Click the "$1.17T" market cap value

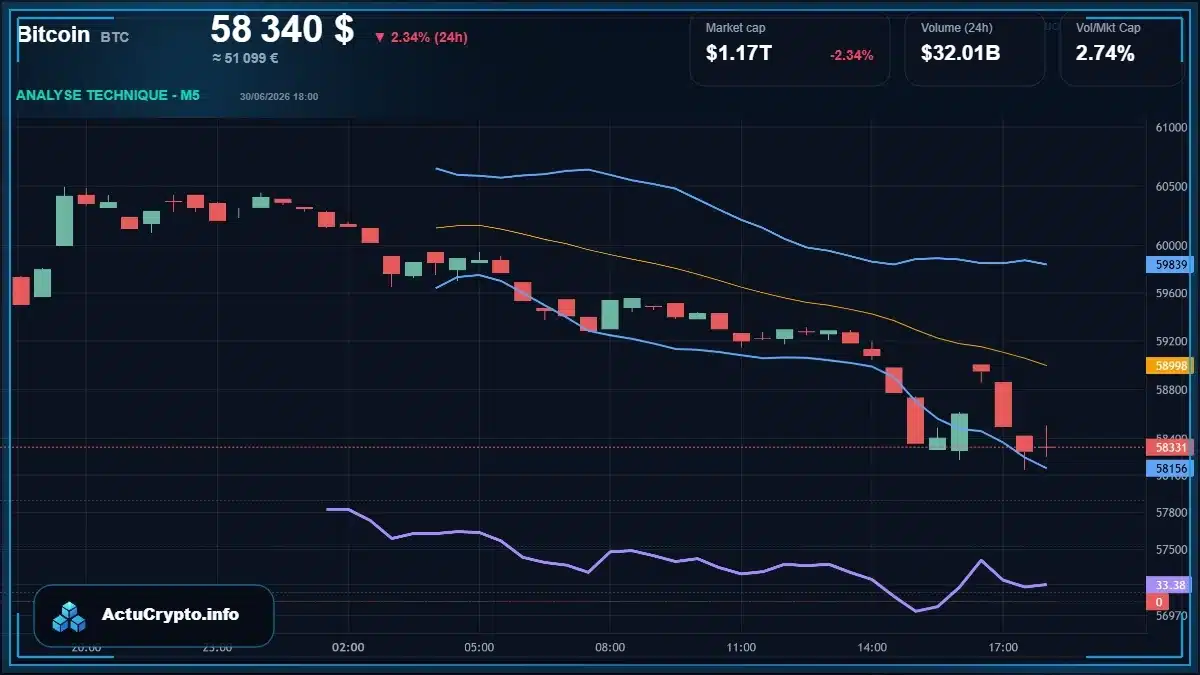[x=739, y=54]
